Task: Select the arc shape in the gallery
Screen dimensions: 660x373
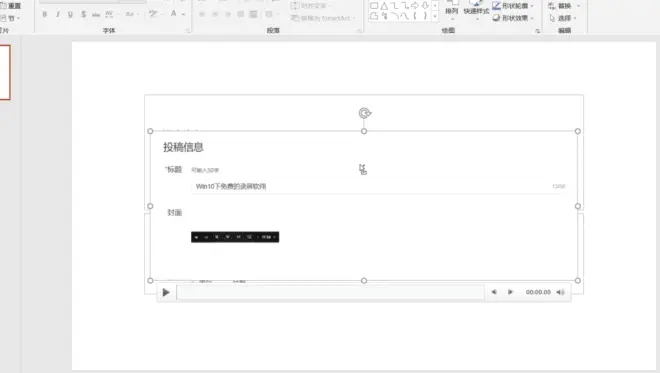Action: [394, 16]
